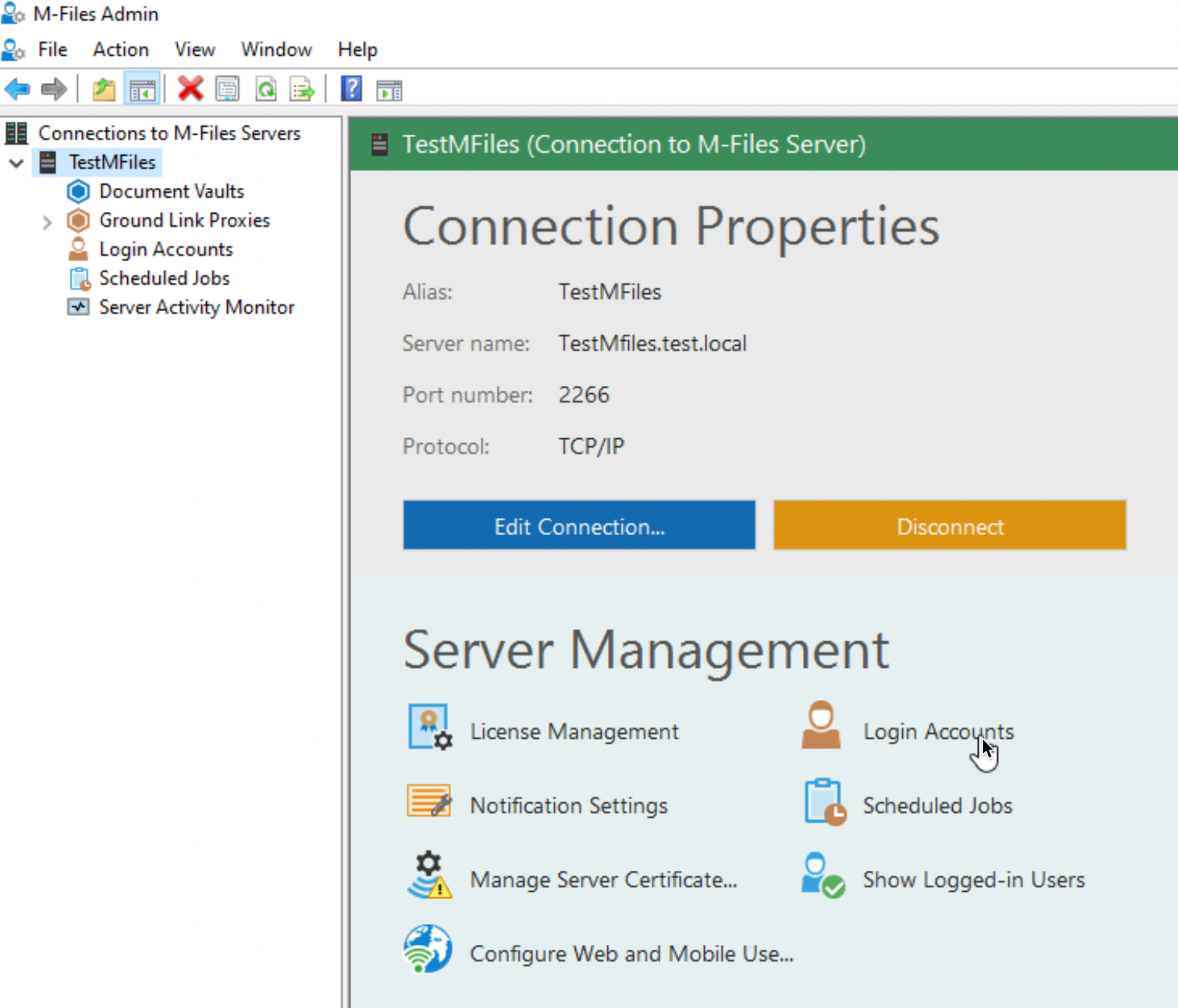Open Notification Settings link
Viewport: 1178px width, 1008px height.
569,806
